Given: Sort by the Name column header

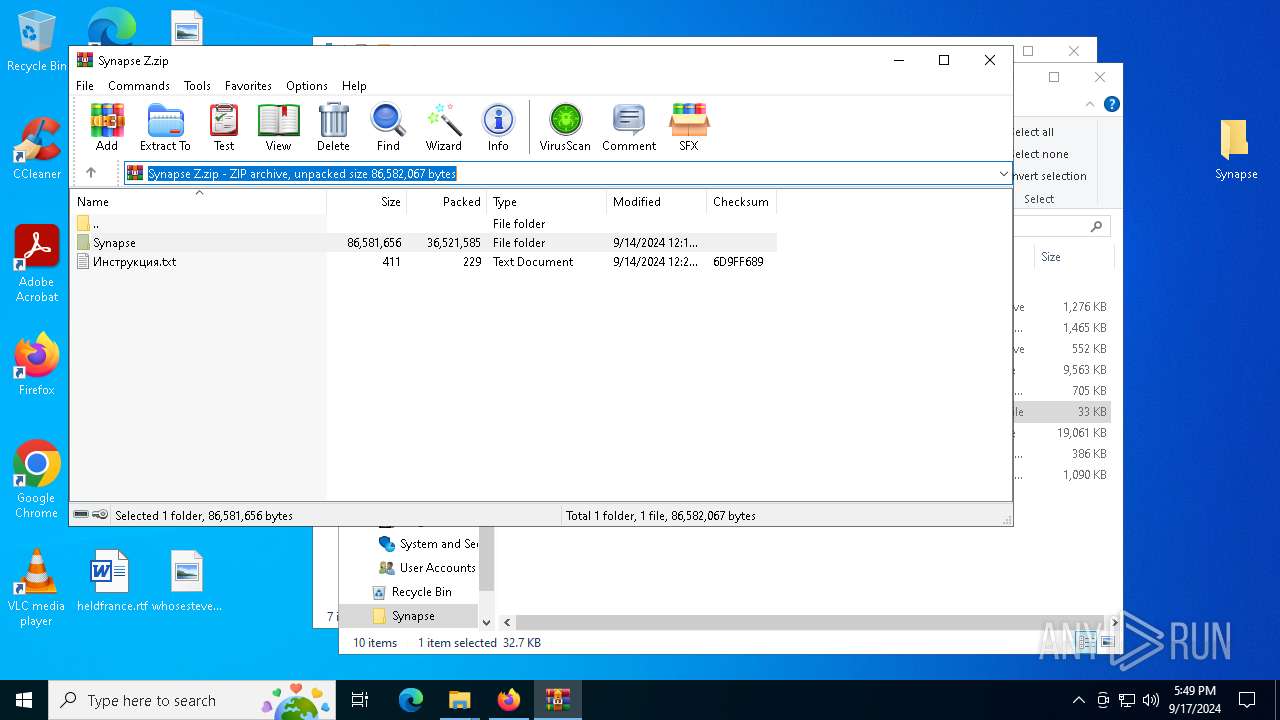Looking at the screenshot, I should pyautogui.click(x=198, y=202).
